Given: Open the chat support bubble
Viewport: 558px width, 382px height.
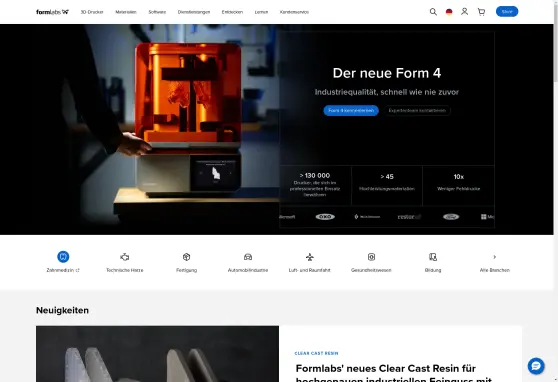Looking at the screenshot, I should click(536, 366).
